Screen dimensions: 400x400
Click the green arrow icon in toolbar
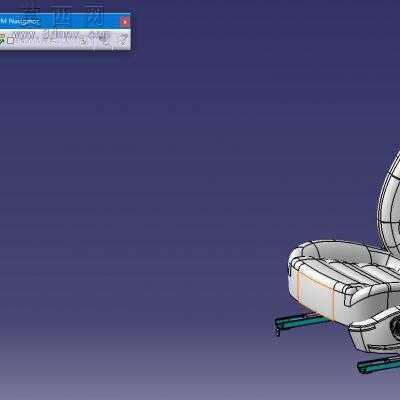(2, 41)
